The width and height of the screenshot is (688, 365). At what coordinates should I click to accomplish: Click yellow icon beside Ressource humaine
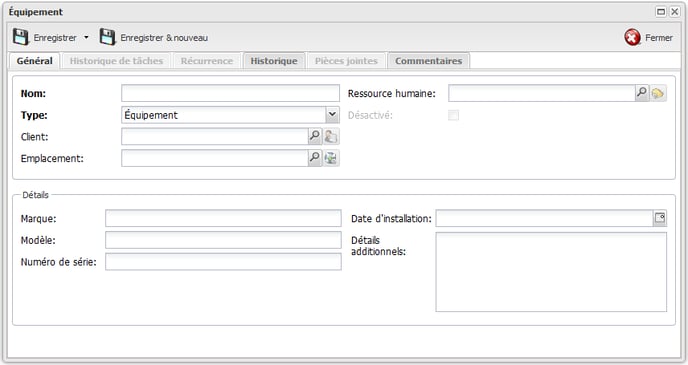point(658,93)
